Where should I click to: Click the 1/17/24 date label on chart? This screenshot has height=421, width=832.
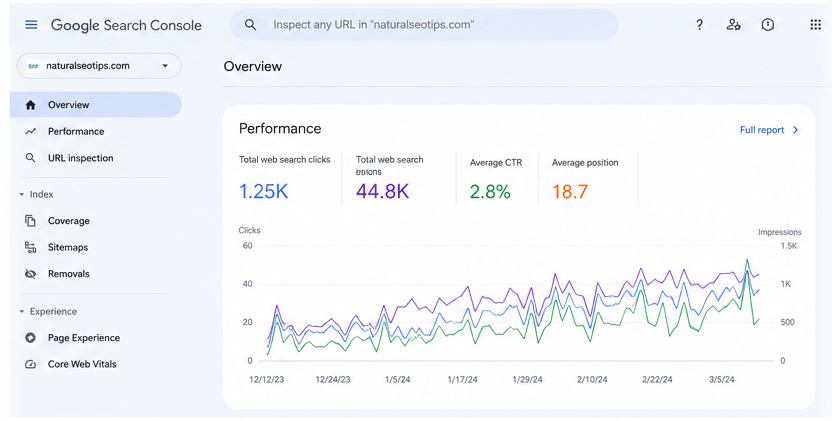(463, 380)
